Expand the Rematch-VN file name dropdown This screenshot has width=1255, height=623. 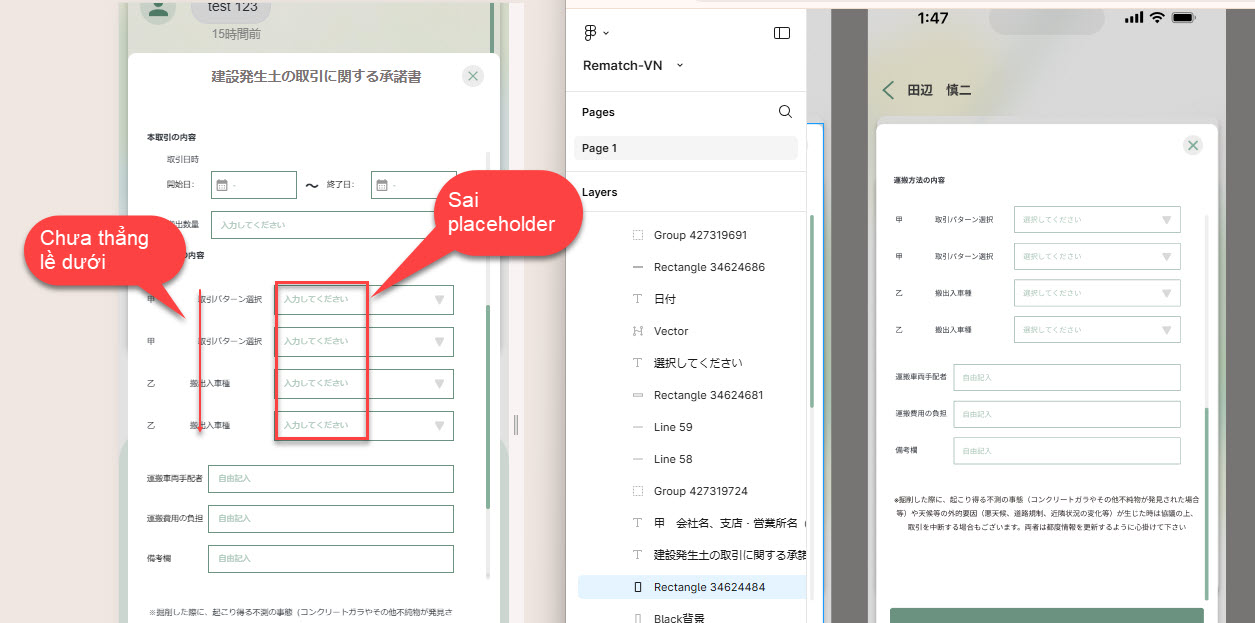click(x=680, y=65)
